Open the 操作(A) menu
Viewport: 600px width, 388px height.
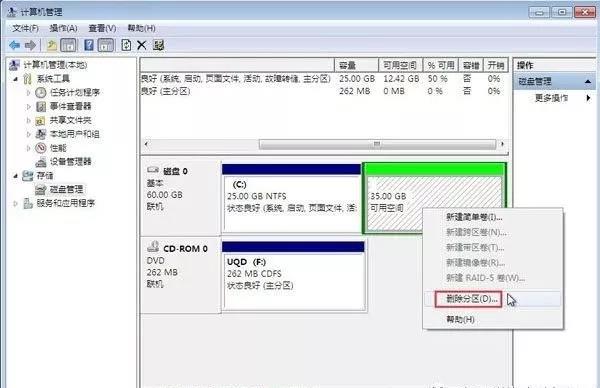pyautogui.click(x=64, y=28)
